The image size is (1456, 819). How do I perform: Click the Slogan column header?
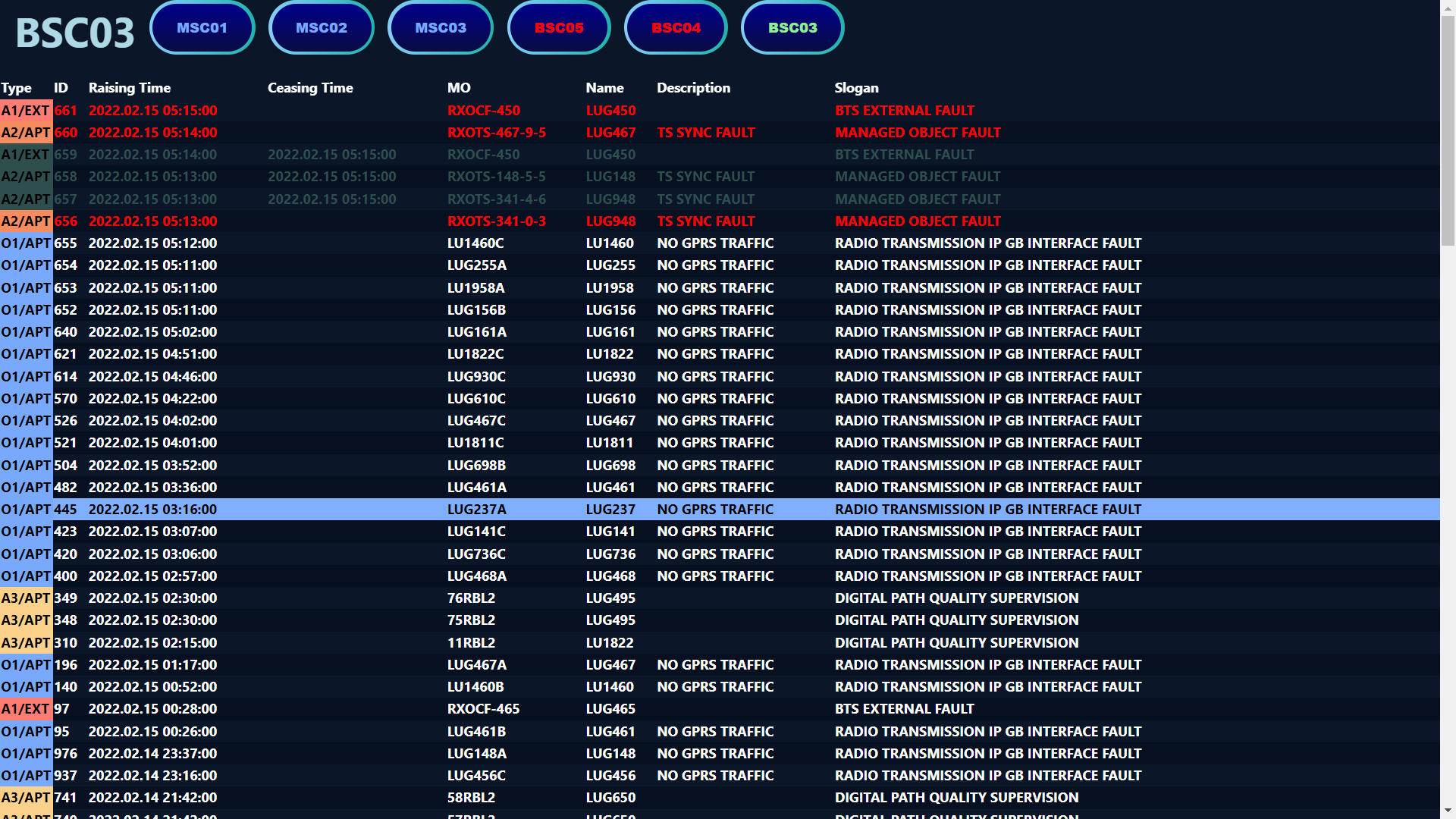(x=856, y=88)
